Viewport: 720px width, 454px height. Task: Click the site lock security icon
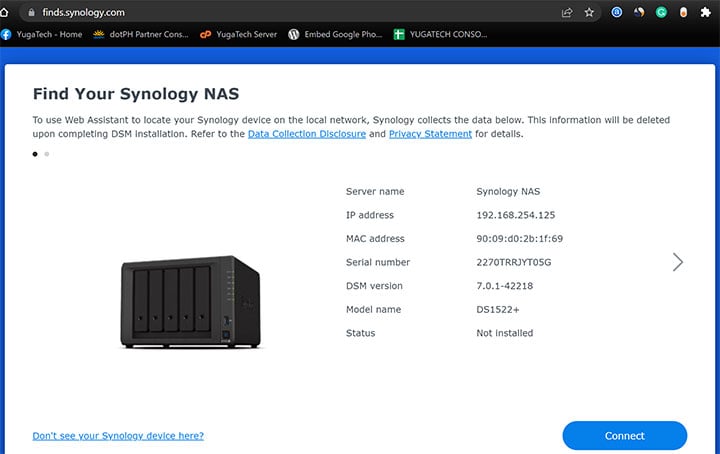(31, 12)
